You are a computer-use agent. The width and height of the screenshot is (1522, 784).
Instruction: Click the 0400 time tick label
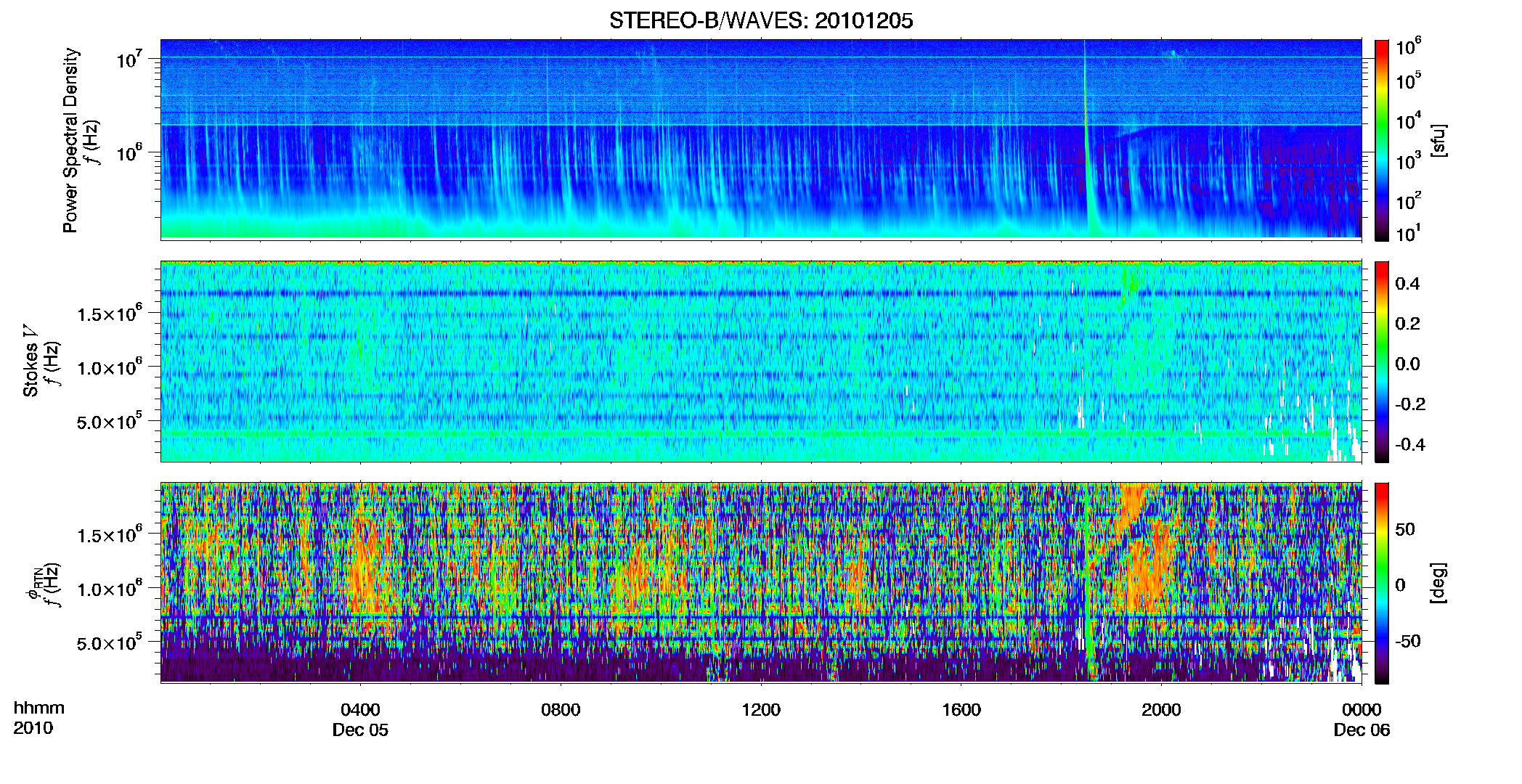coord(360,710)
